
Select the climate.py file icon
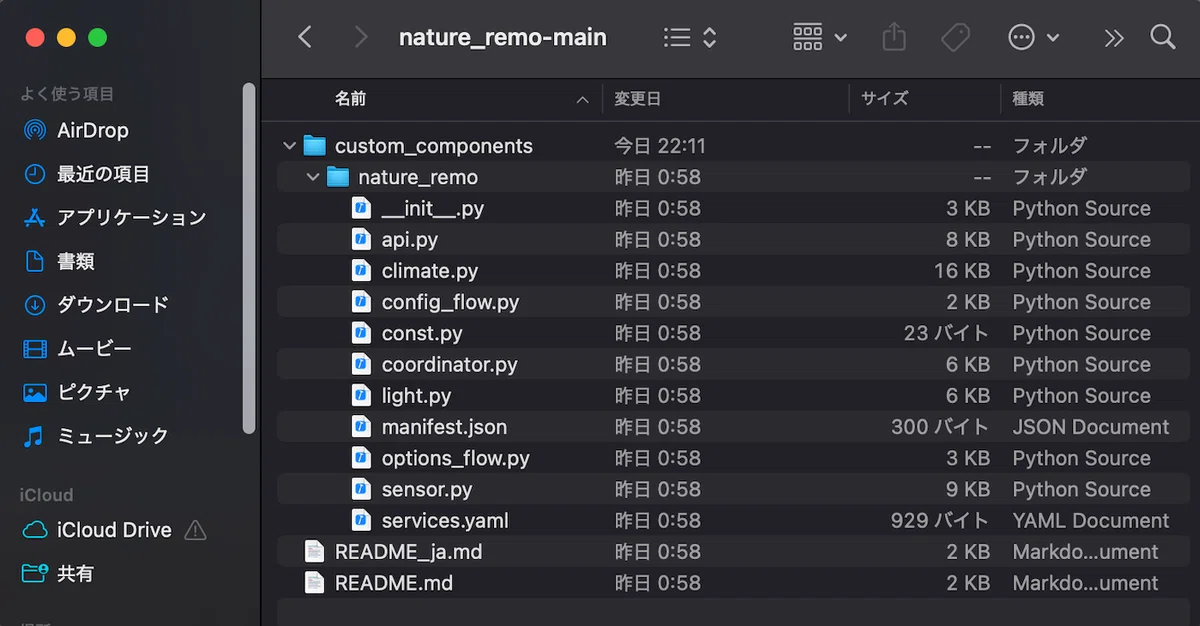(362, 270)
